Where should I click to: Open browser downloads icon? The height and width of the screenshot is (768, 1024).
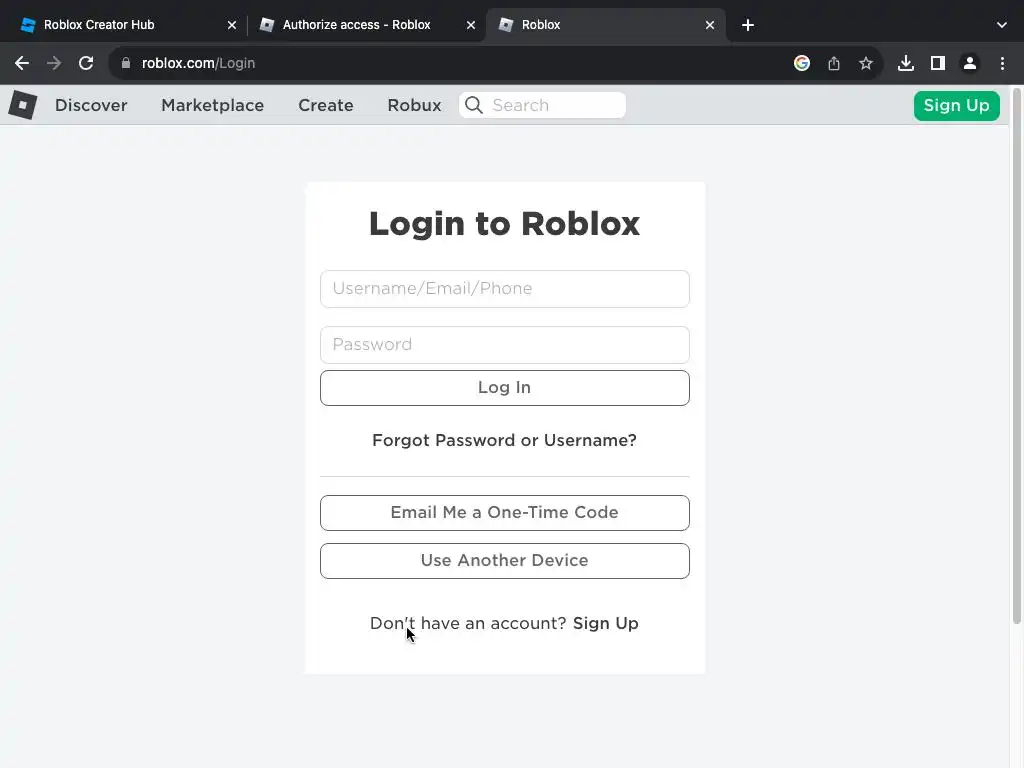point(906,63)
